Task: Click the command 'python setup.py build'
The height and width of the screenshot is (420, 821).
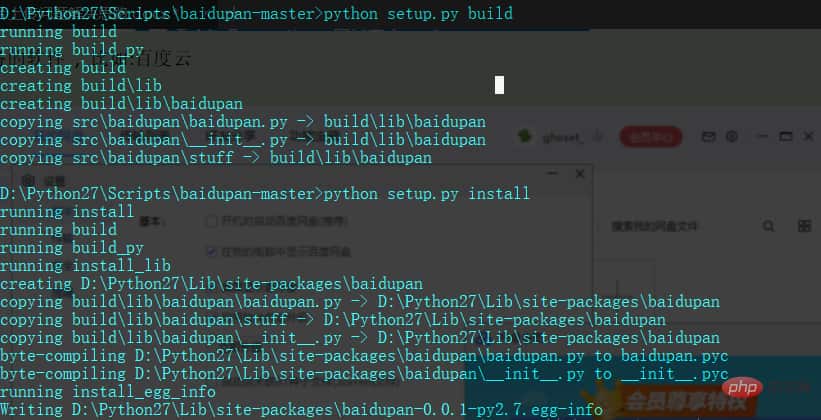Action: coord(418,14)
